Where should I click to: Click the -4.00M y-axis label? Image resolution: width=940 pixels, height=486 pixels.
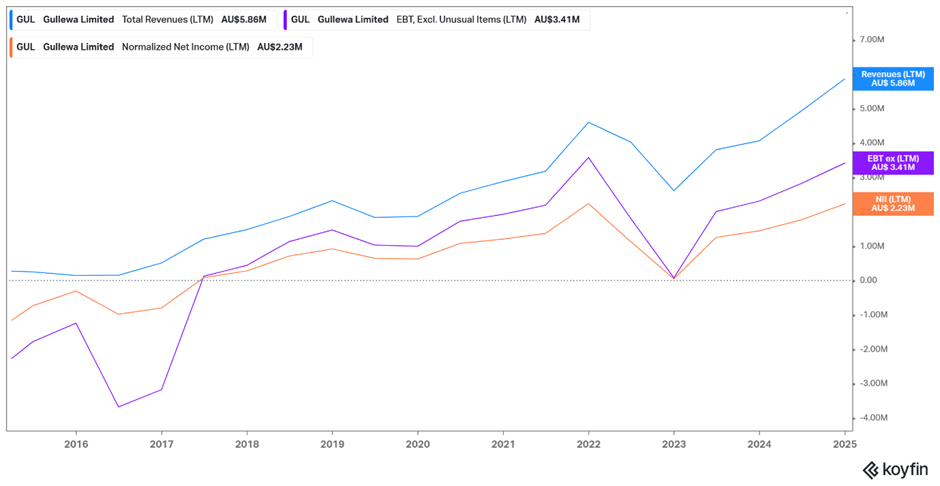click(872, 418)
